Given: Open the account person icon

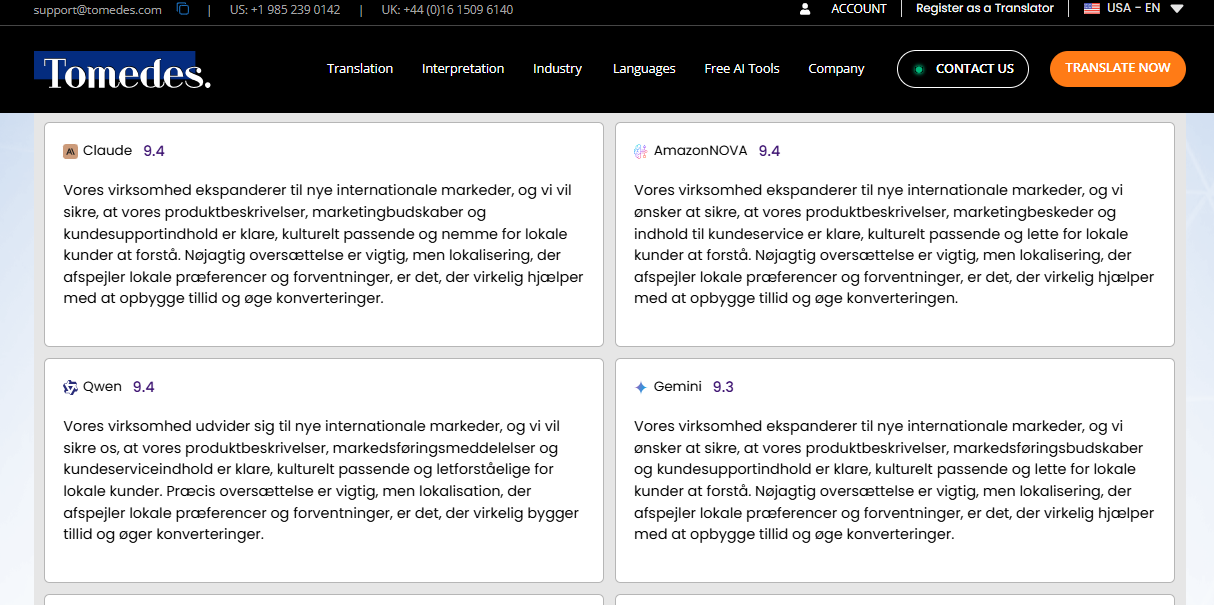Looking at the screenshot, I should (805, 9).
